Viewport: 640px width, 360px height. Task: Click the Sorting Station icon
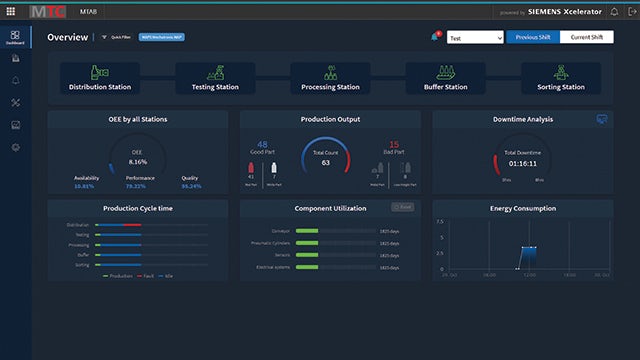pyautogui.click(x=561, y=73)
